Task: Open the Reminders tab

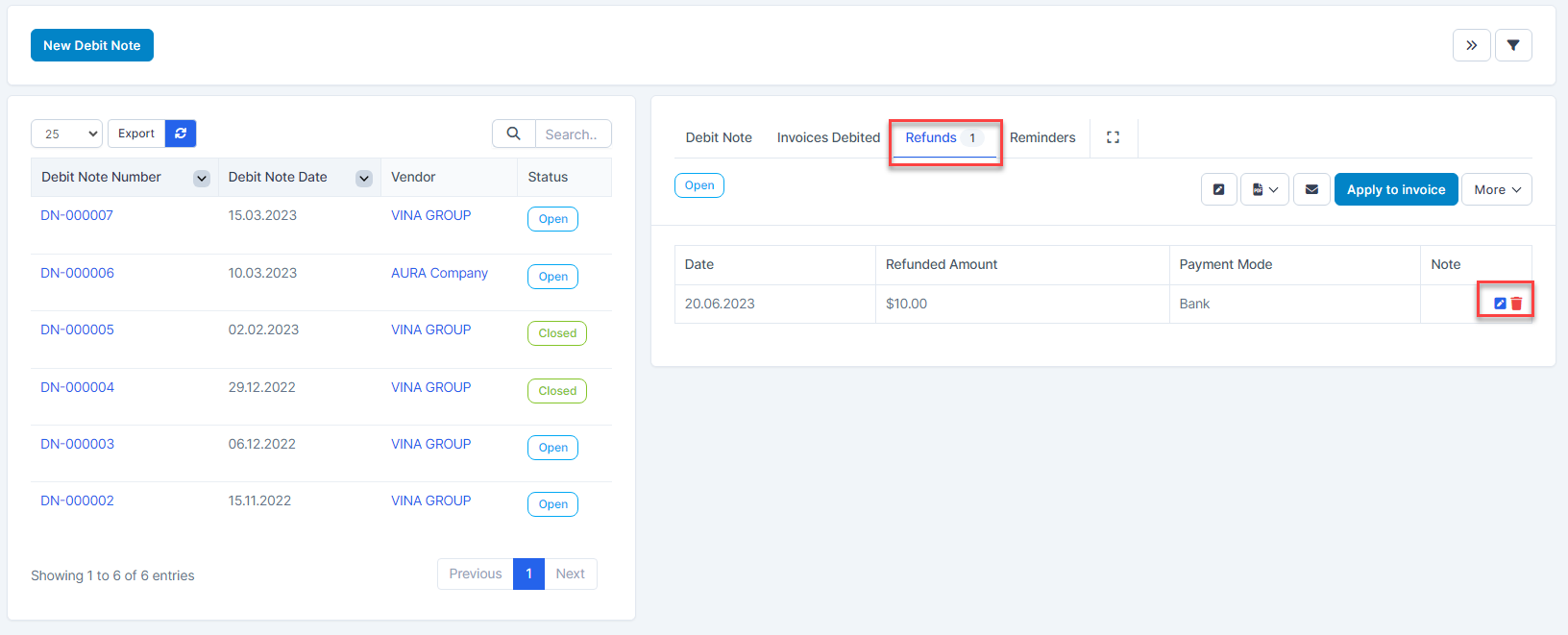Action: point(1042,137)
